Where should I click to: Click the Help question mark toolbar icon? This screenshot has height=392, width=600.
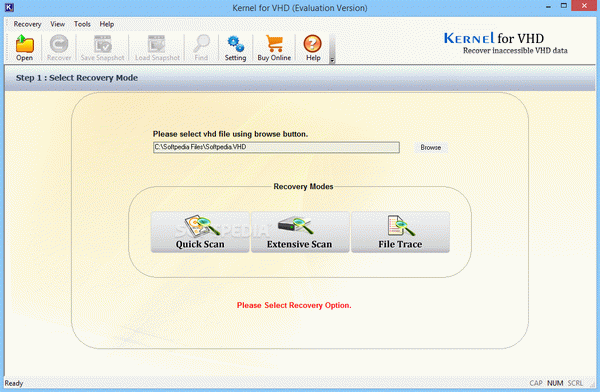click(313, 48)
